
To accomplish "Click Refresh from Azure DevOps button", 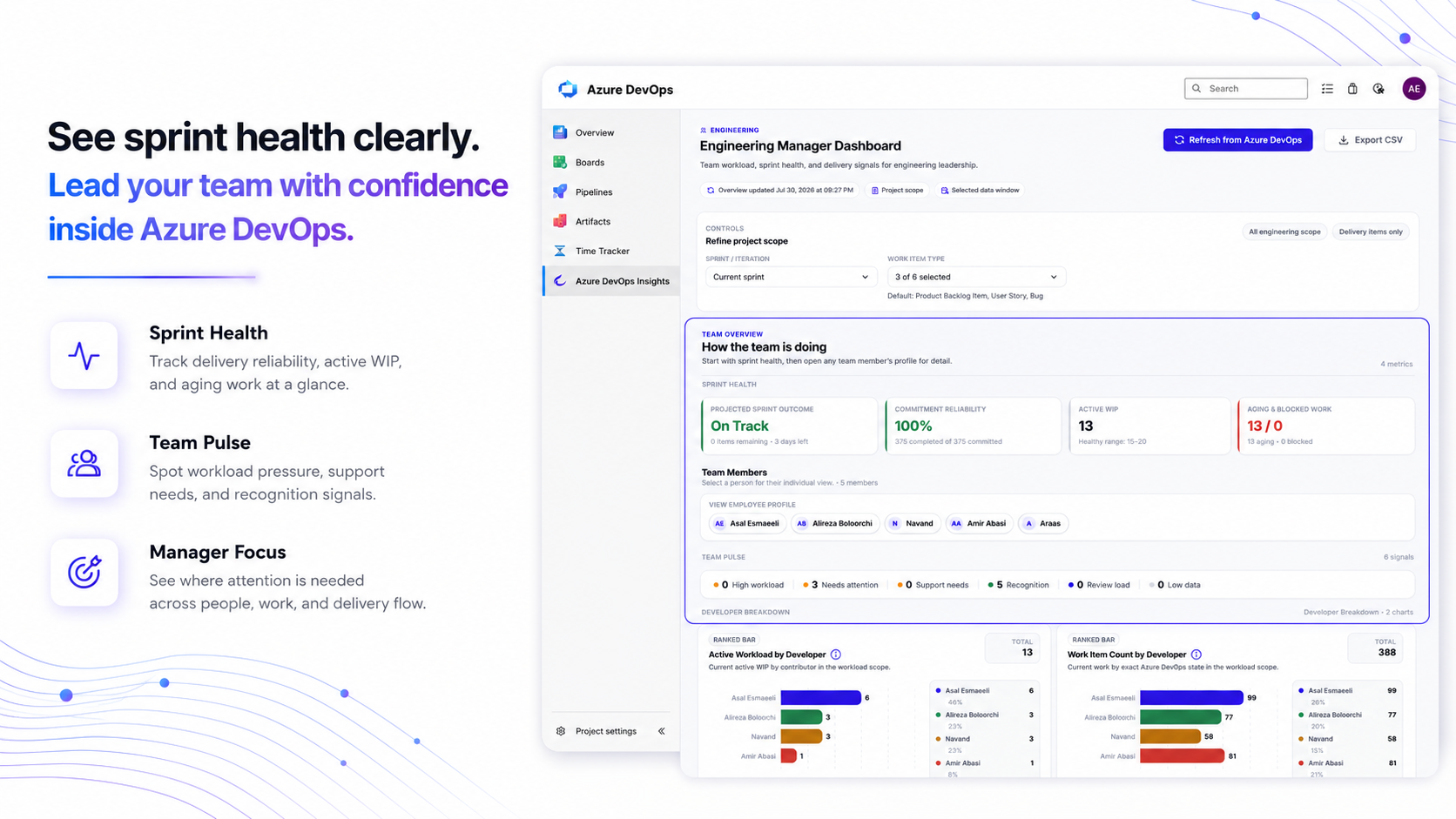I will (1237, 140).
